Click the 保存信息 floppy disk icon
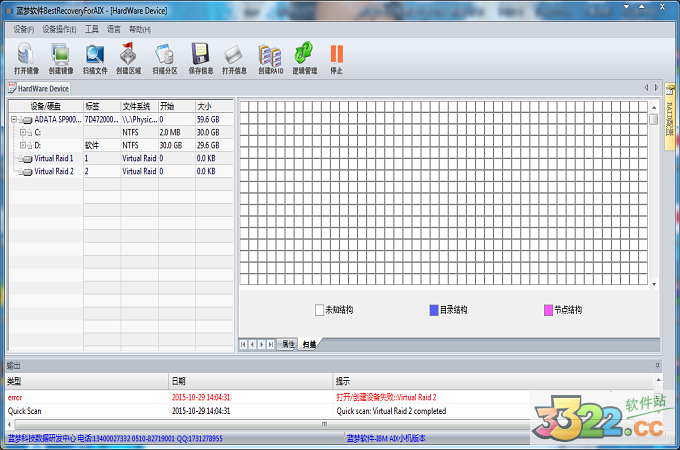Viewport: 680px width, 450px height. pos(200,55)
